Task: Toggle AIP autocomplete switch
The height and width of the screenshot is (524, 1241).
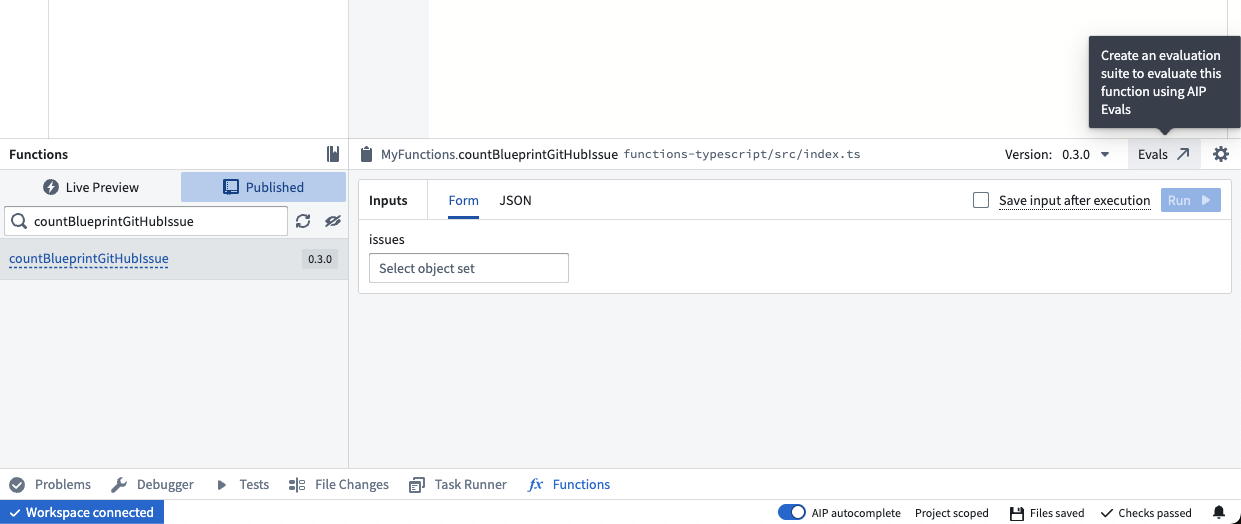Action: pos(792,512)
